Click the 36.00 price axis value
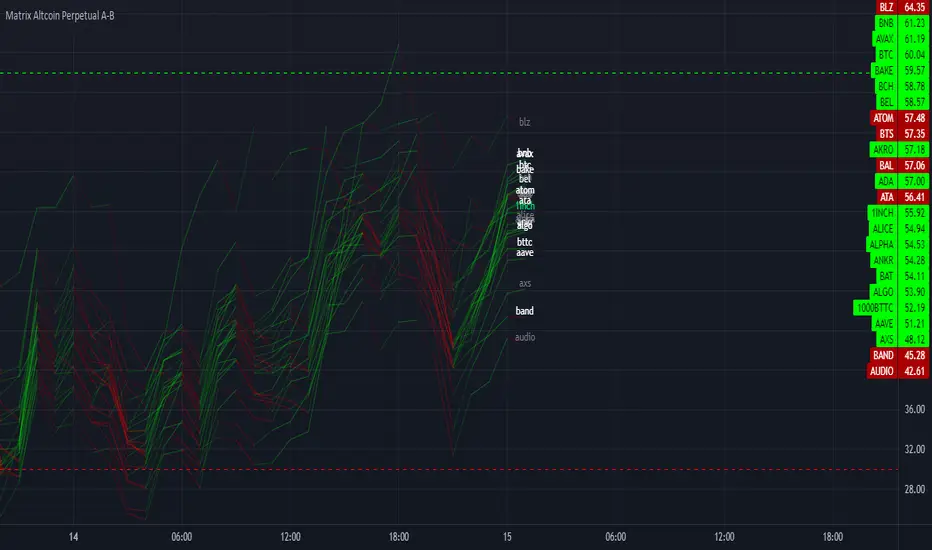932x550 pixels. [914, 409]
